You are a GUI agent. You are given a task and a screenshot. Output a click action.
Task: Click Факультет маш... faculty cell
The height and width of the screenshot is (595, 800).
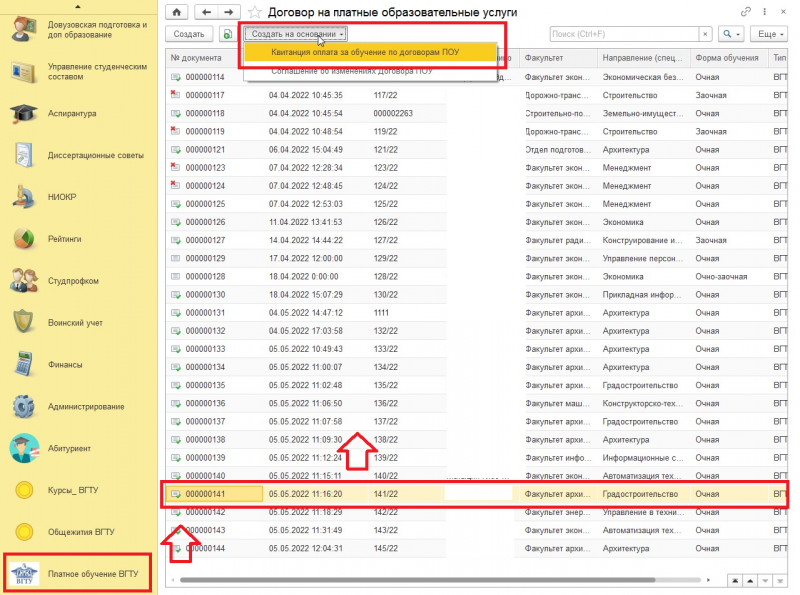point(558,403)
